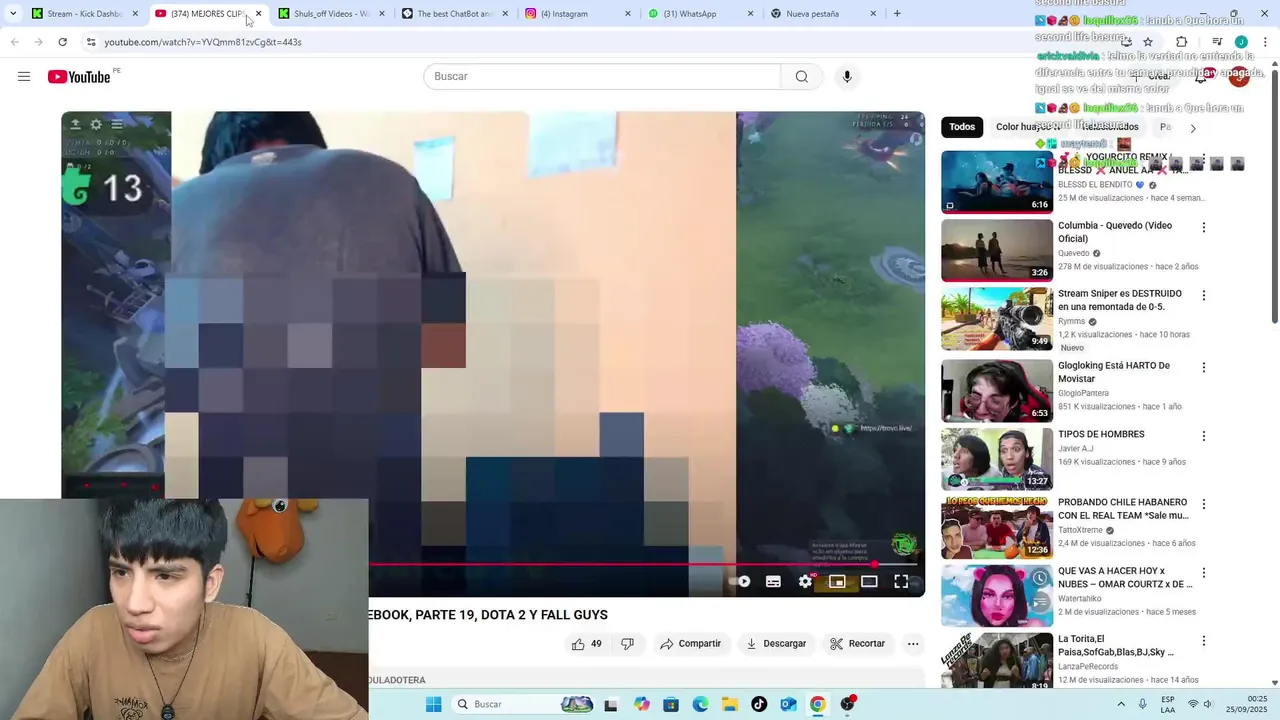Switch to the Stream - Kick Dashboard tab
This screenshot has height=720, width=1280.
tap(85, 14)
